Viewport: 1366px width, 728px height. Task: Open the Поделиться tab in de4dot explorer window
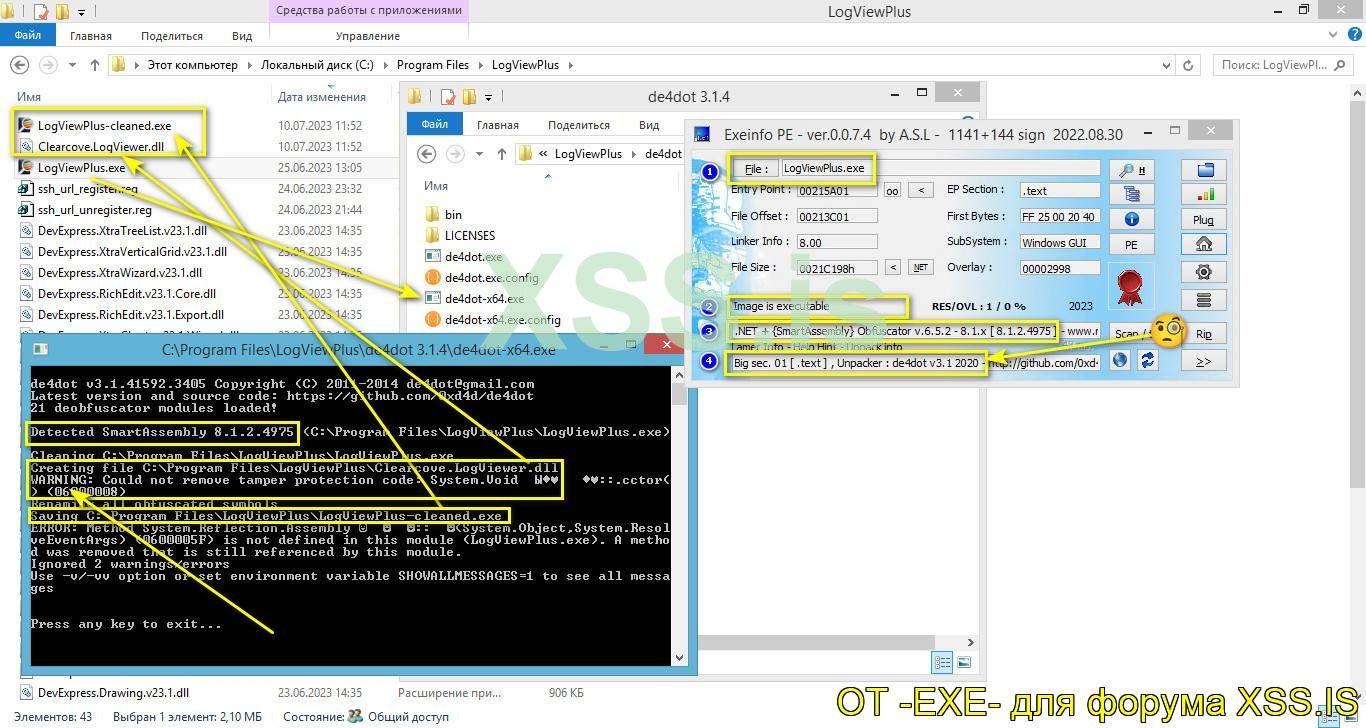[x=579, y=125]
